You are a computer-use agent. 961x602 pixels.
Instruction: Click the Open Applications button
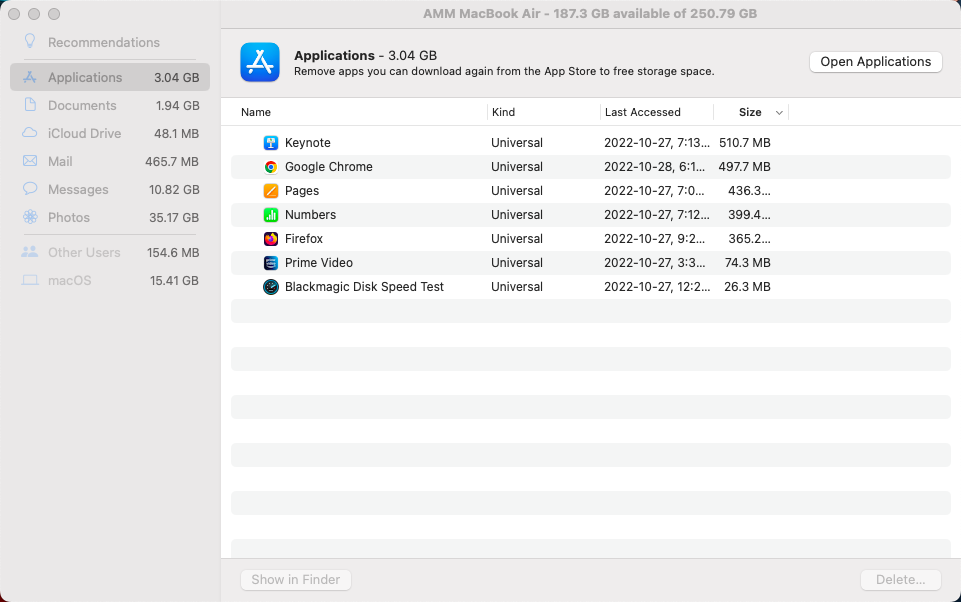[x=876, y=61]
